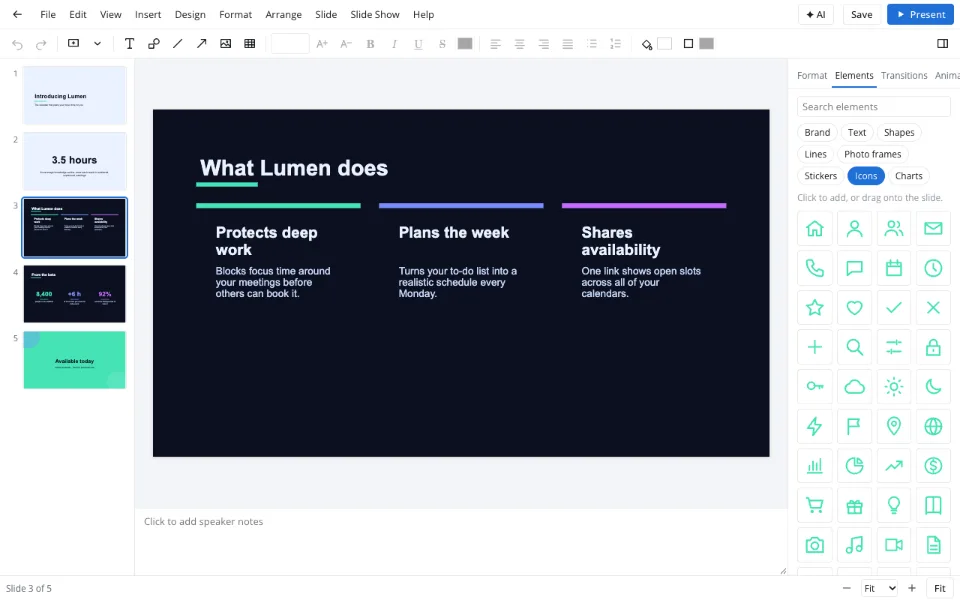The image size is (960, 600).
Task: Add the shopping cart icon element
Action: coord(815,505)
